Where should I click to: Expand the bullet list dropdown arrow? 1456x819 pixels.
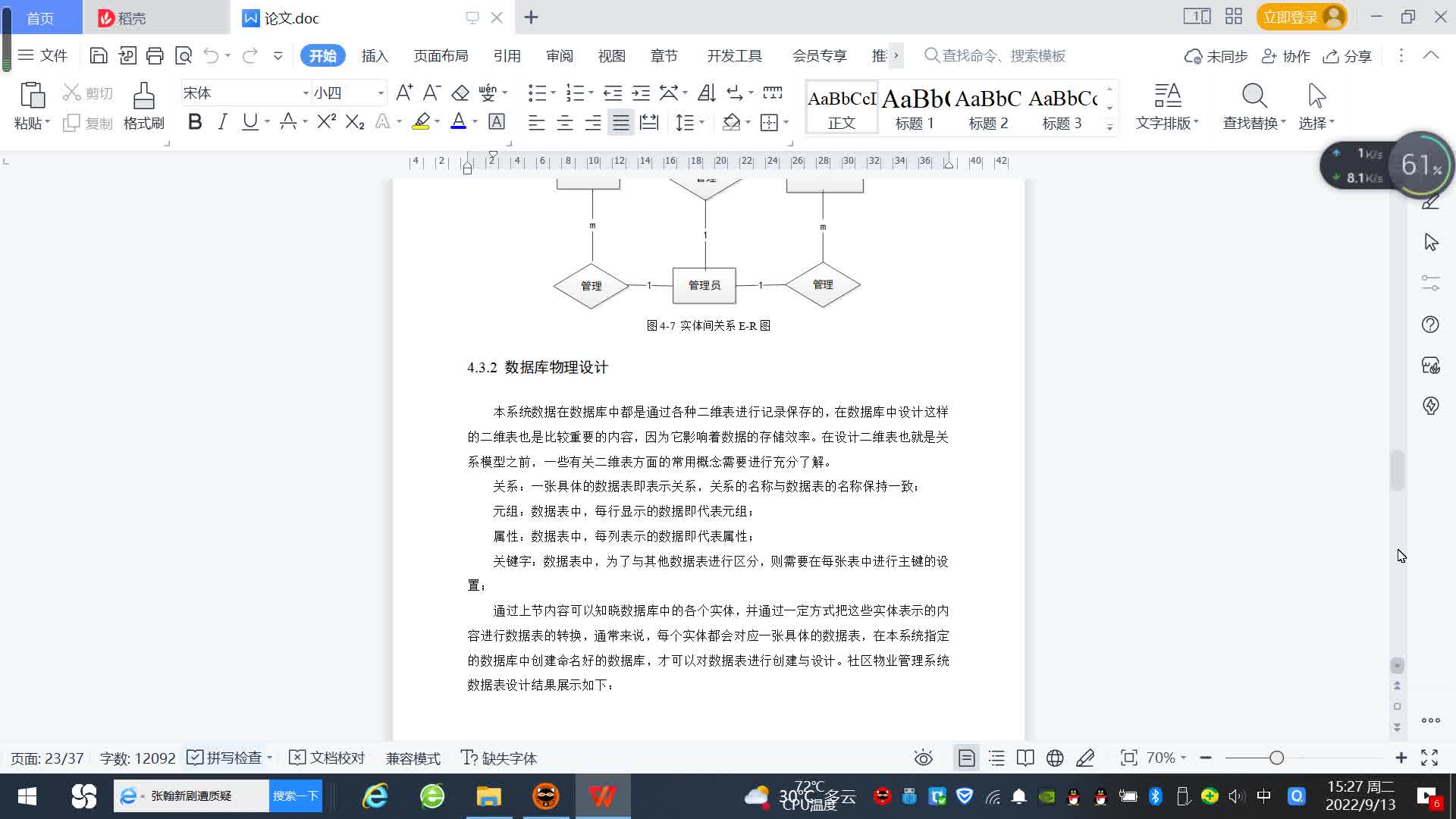pos(553,93)
